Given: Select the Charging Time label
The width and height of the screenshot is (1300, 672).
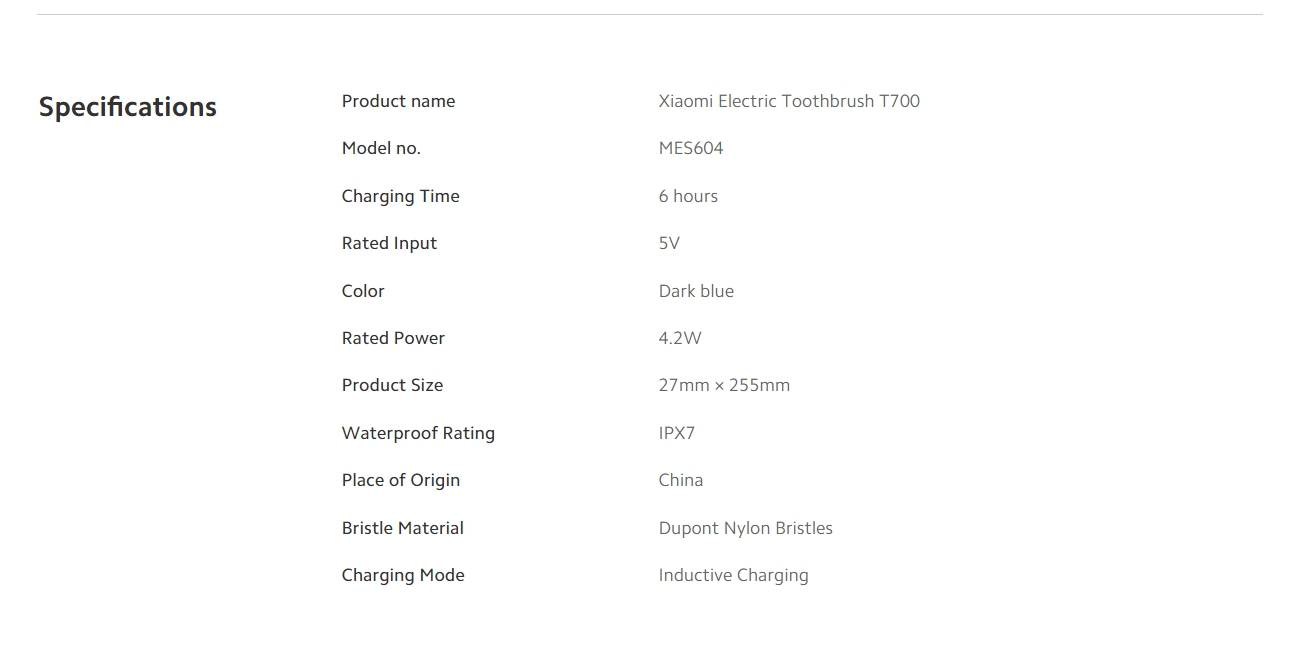Looking at the screenshot, I should coord(401,196).
